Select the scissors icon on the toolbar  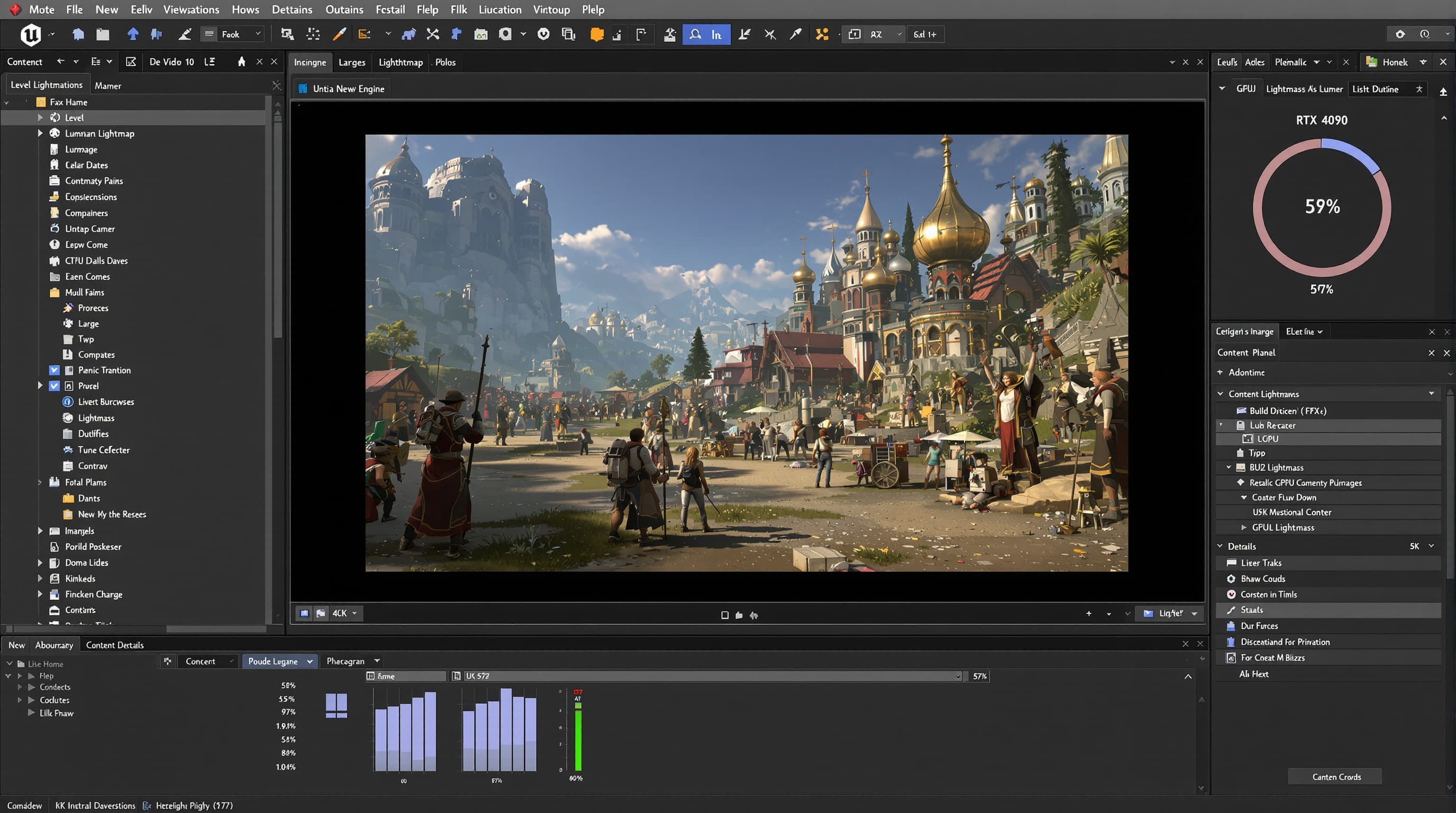[x=432, y=34]
